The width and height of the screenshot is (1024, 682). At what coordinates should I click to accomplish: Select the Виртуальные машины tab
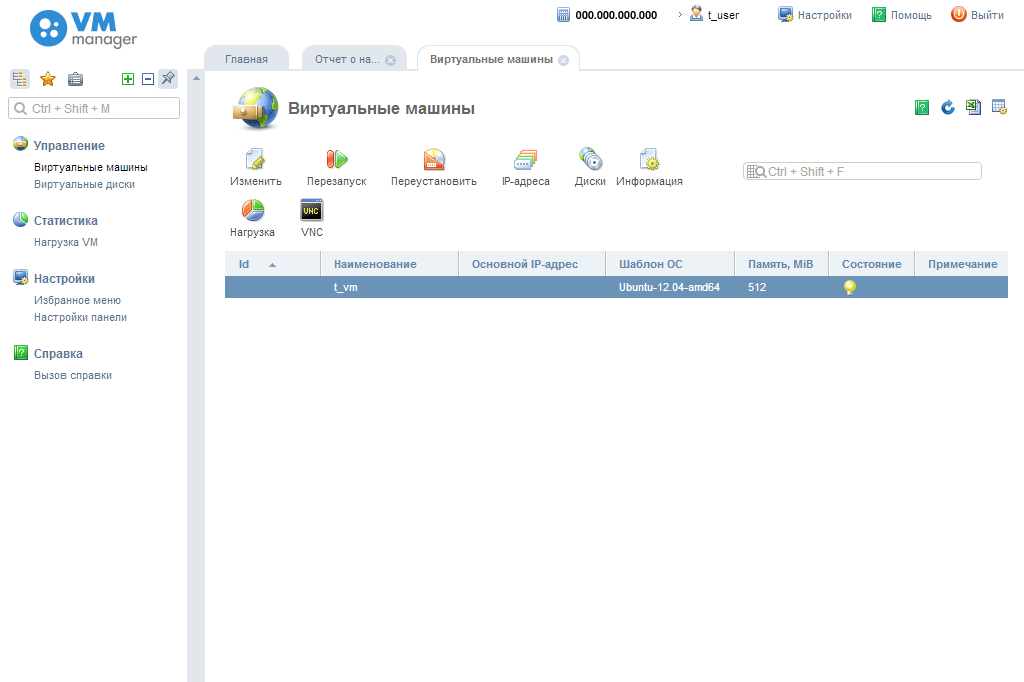point(491,59)
